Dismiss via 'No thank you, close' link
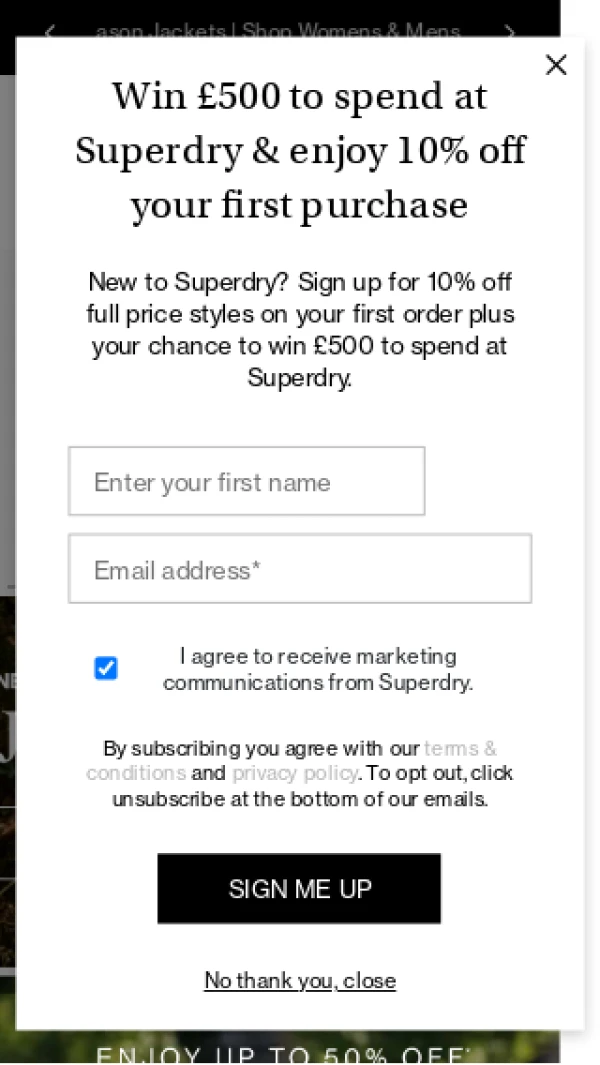Viewport: 600px width, 1065px height. coord(300,980)
